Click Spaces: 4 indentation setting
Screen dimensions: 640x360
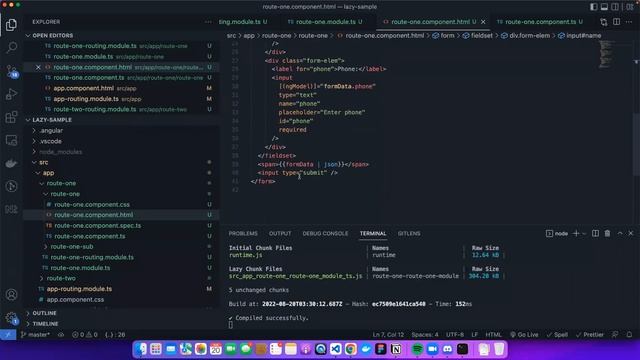(424, 335)
